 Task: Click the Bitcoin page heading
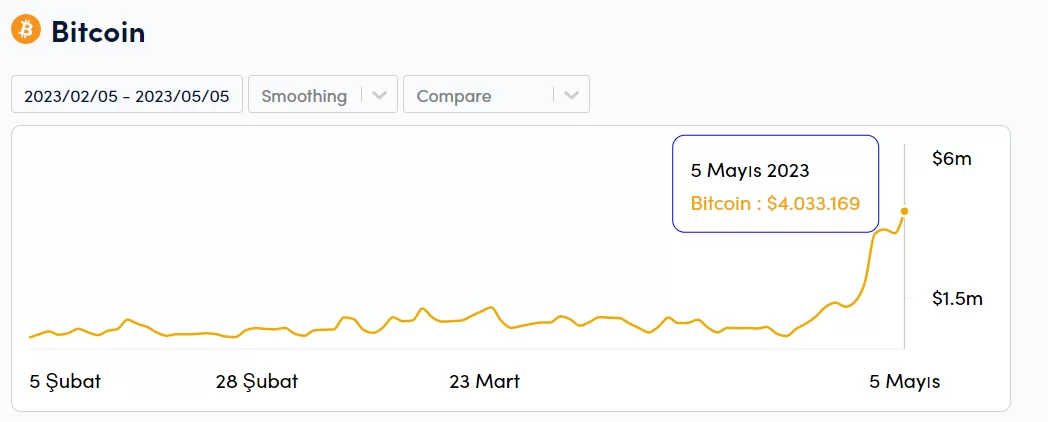(98, 31)
